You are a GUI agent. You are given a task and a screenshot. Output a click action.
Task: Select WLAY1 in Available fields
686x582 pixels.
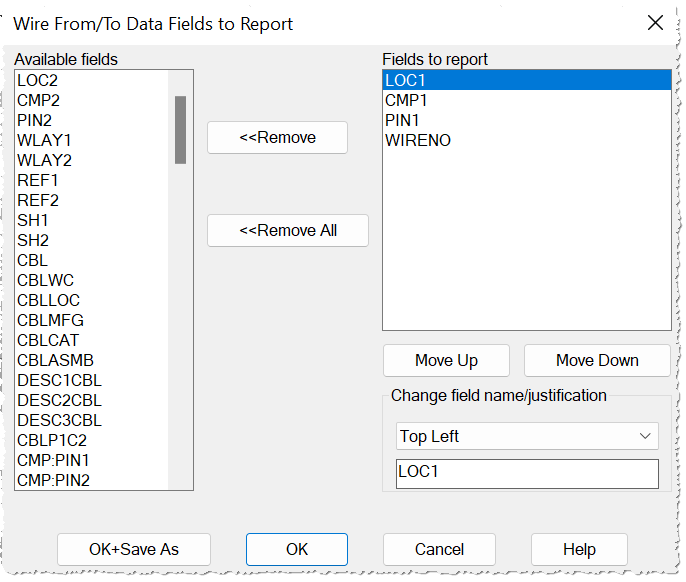92,140
